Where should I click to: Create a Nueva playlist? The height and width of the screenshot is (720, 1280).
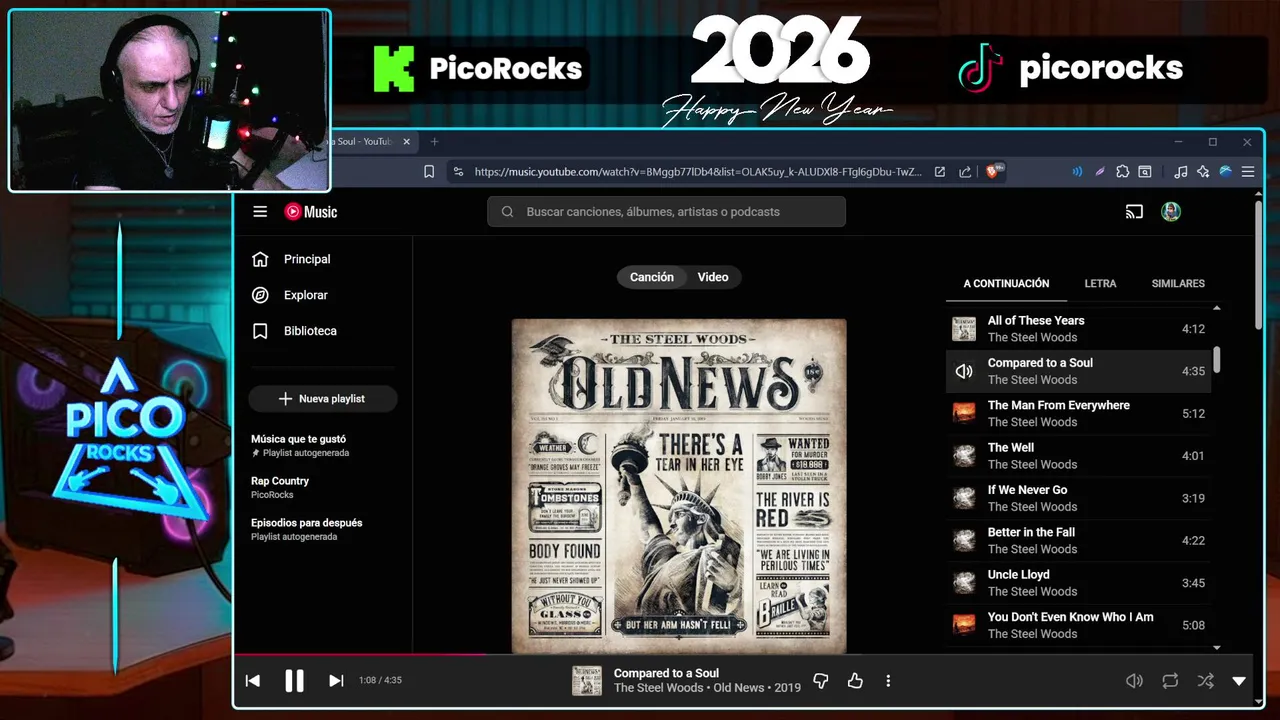(323, 399)
